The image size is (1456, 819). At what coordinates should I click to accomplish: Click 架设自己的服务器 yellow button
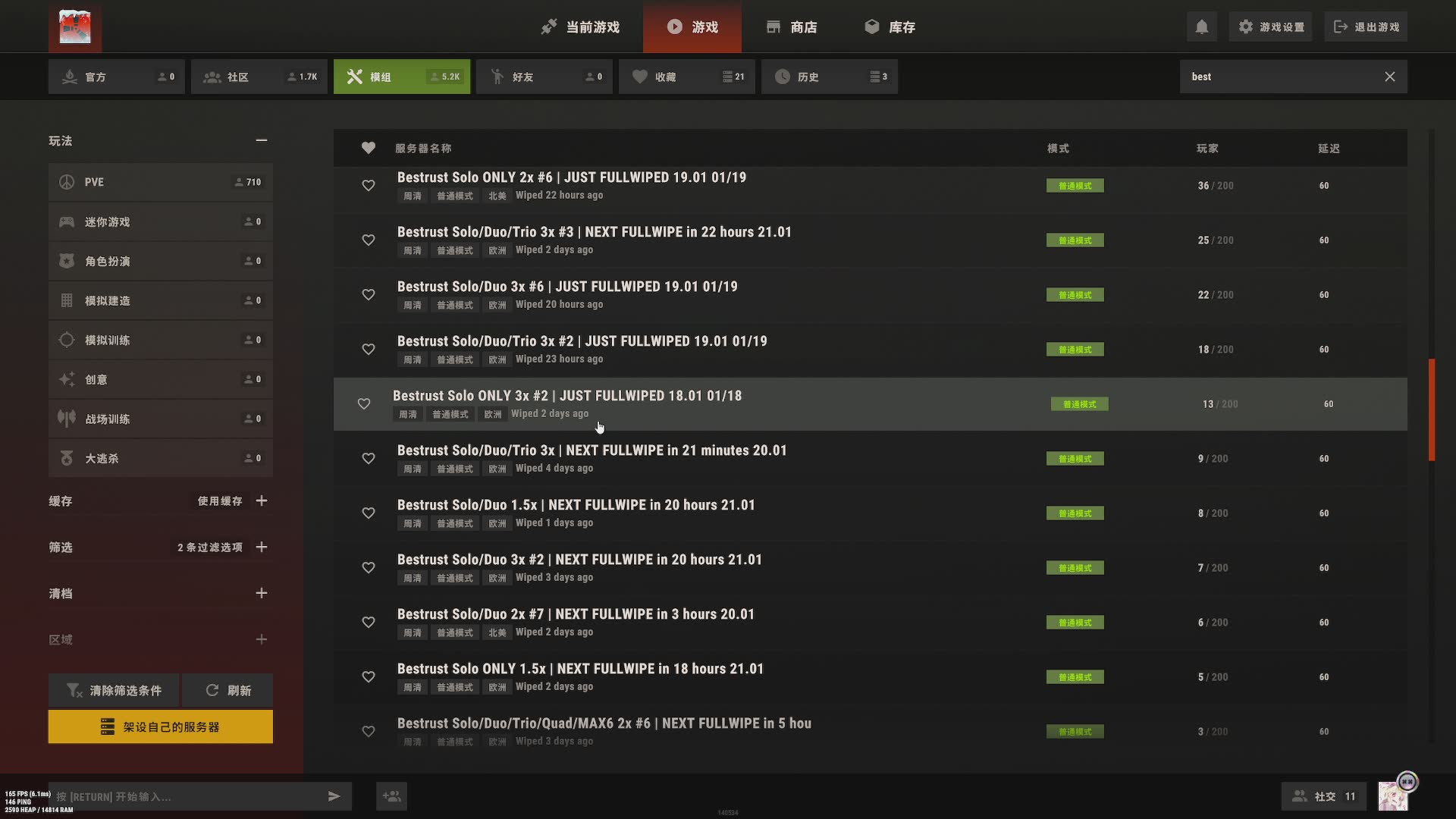(160, 726)
